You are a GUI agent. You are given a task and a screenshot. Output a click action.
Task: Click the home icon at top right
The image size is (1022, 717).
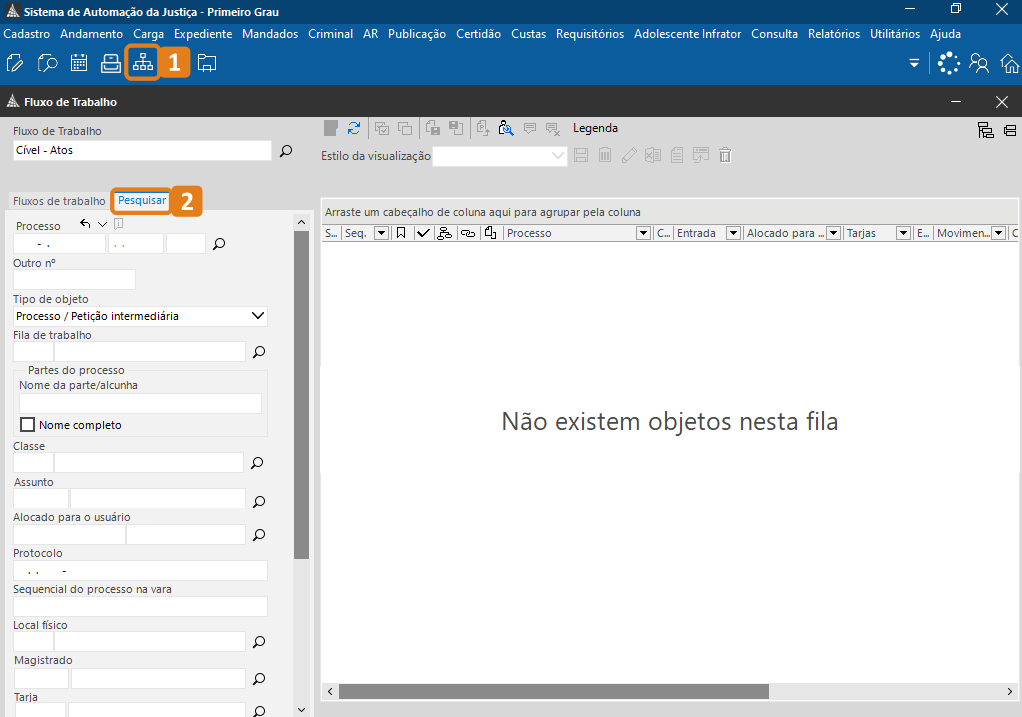point(1007,64)
